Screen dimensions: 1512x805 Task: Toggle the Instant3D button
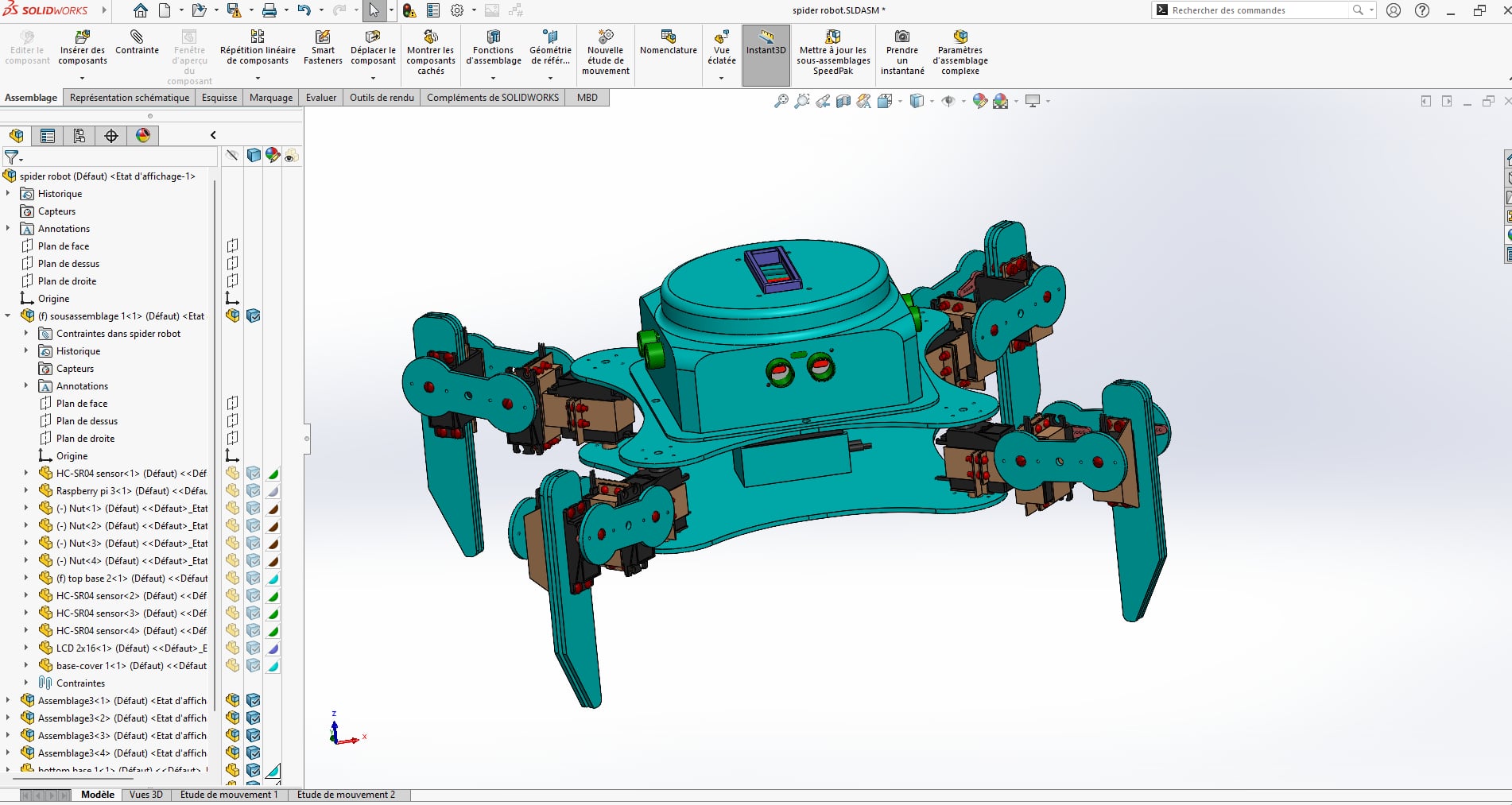click(766, 55)
